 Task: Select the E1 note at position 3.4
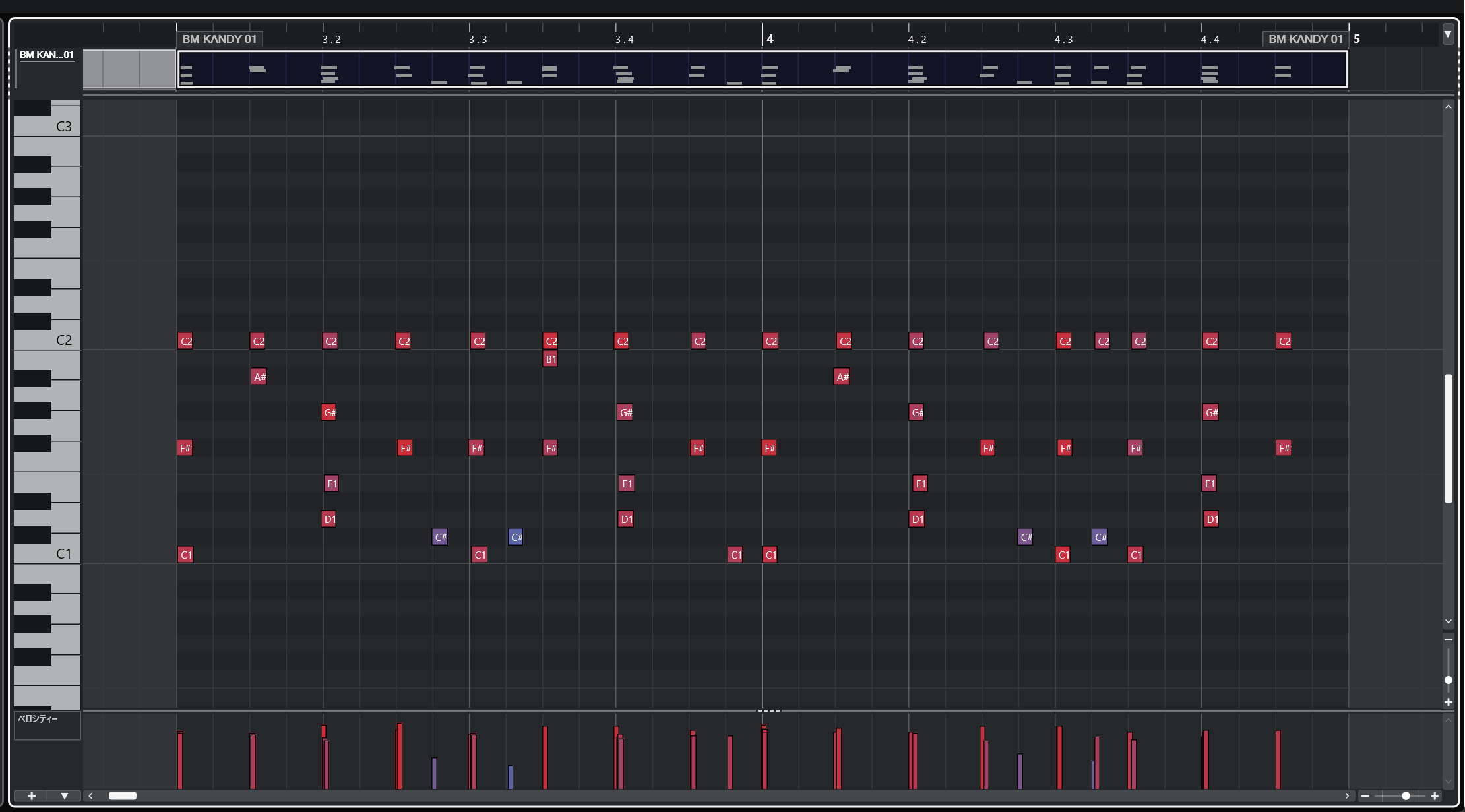tap(627, 484)
